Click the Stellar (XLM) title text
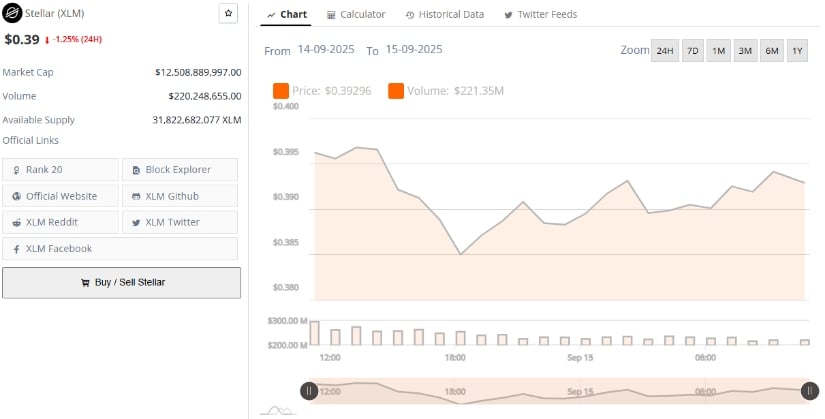This screenshot has width=825, height=419. point(55,13)
